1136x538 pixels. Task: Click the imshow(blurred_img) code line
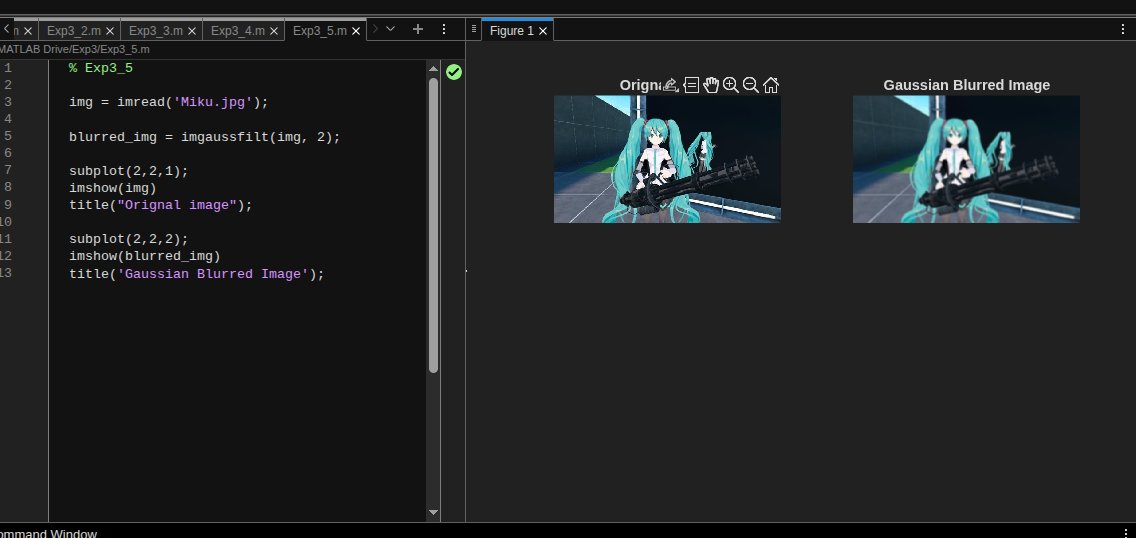pyautogui.click(x=144, y=256)
